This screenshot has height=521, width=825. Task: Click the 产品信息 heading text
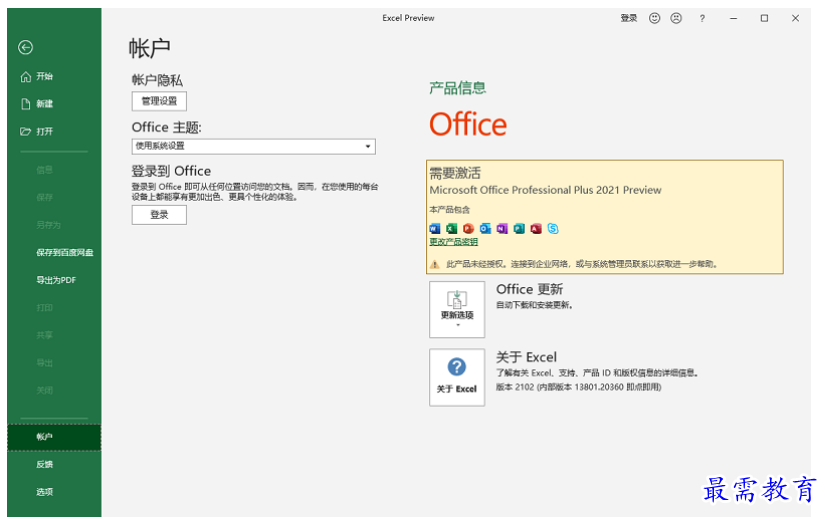457,88
